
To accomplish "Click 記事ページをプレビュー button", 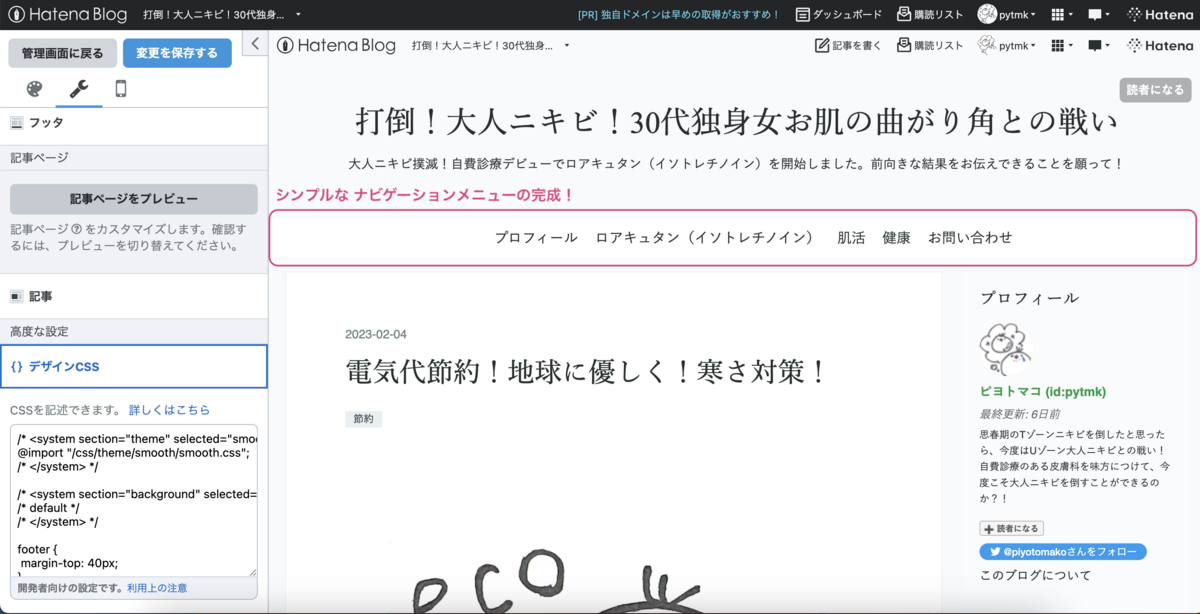I will 133,199.
